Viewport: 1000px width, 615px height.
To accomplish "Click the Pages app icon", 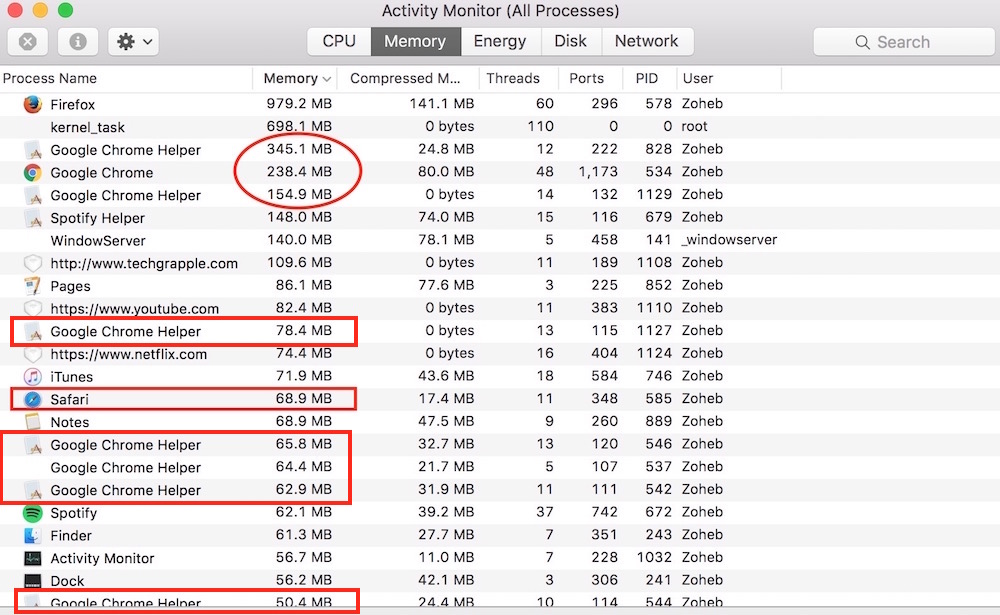I will (x=33, y=286).
